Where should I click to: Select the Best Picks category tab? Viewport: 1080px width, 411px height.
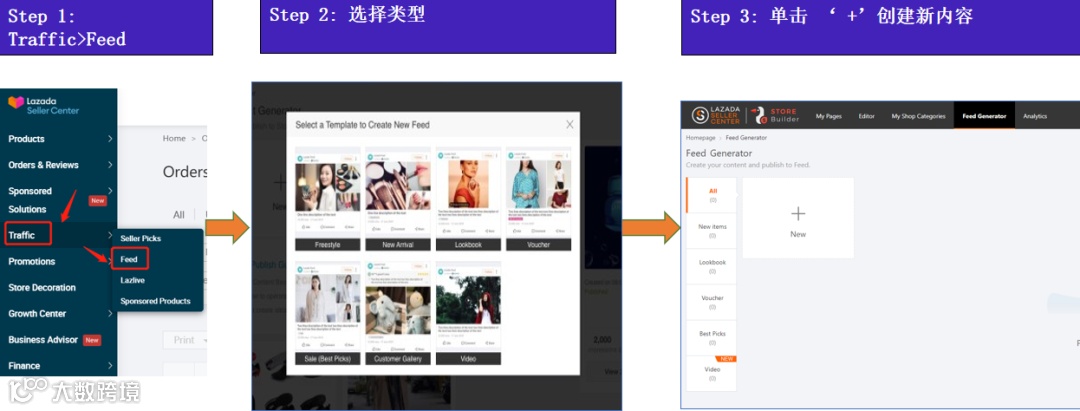point(712,338)
